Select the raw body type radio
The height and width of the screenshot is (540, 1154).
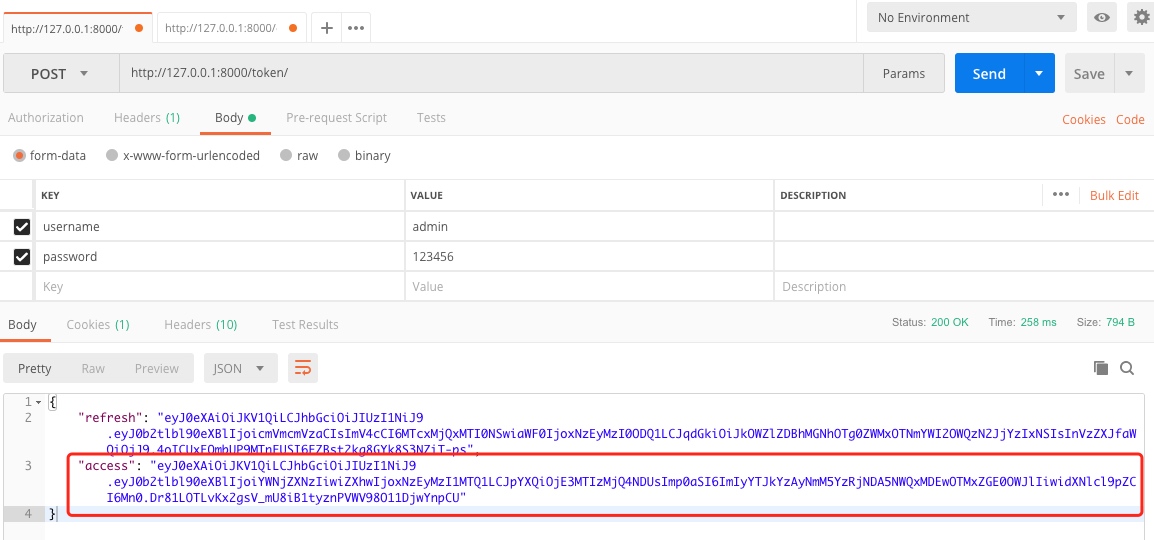click(x=286, y=156)
